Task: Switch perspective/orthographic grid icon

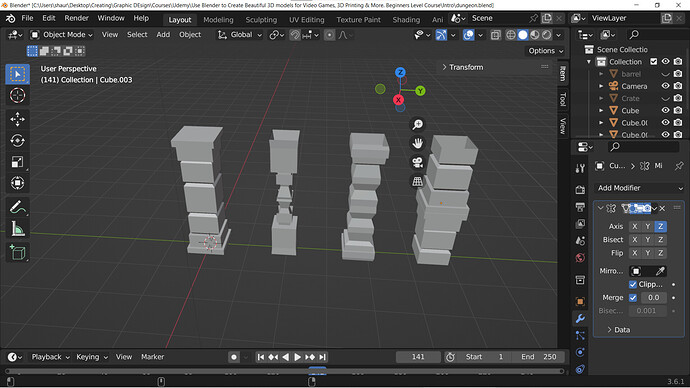Action: click(418, 181)
